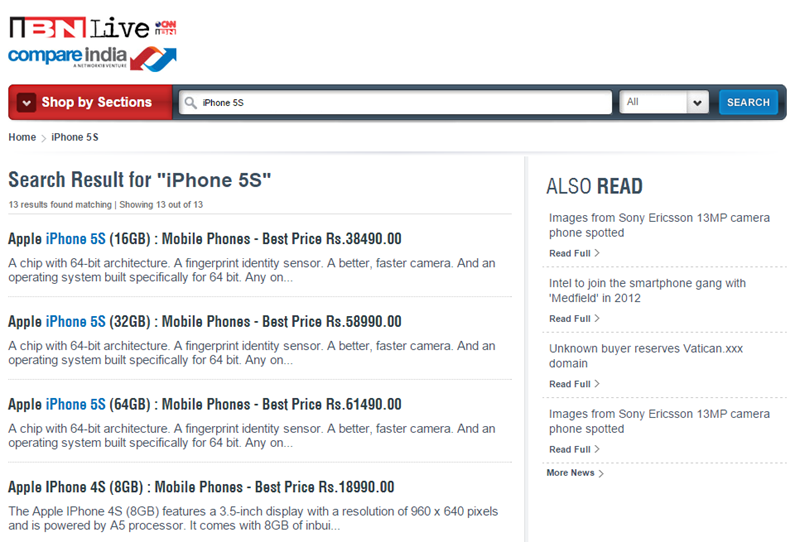Open the Shop by Sections menu
The width and height of the screenshot is (800, 542).
[90, 102]
